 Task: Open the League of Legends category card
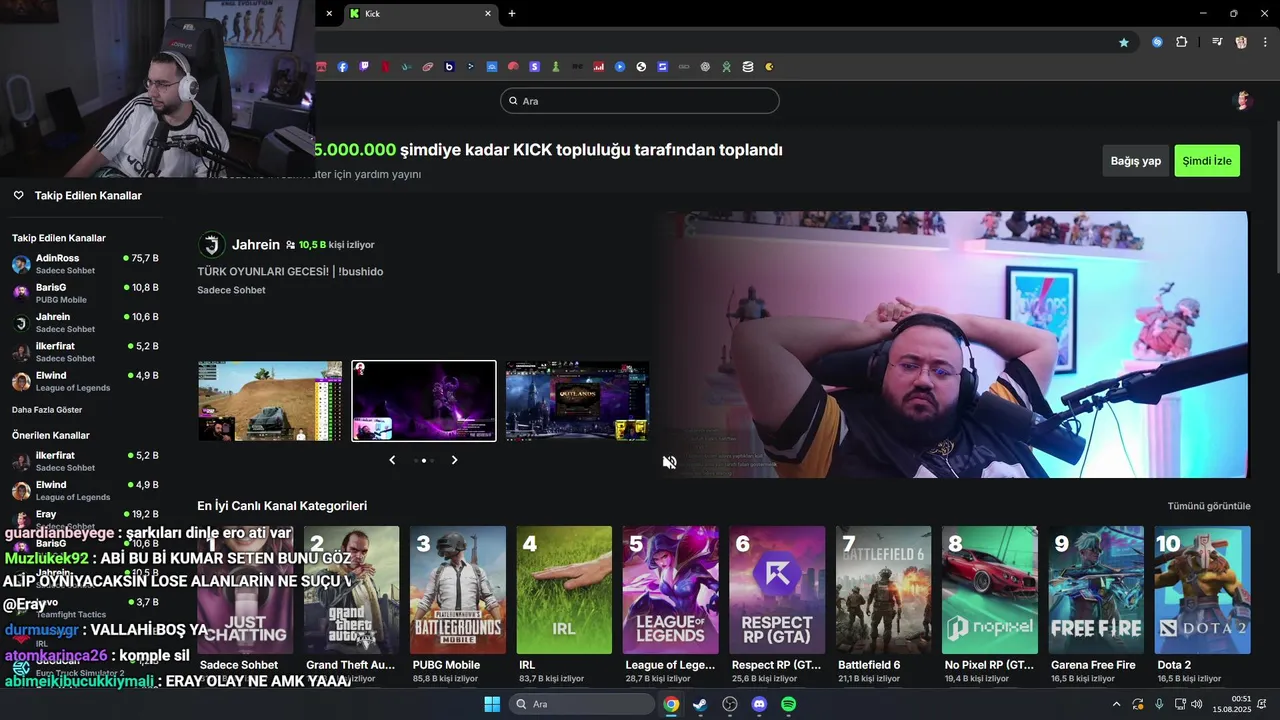point(671,590)
